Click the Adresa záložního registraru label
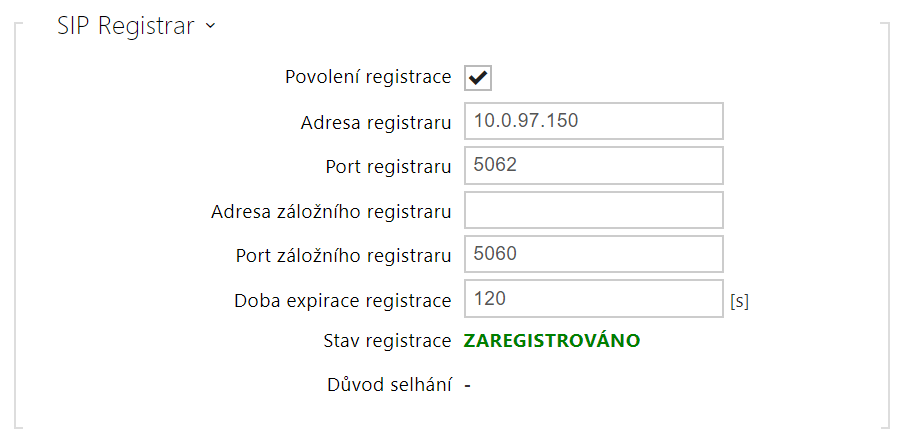The width and height of the screenshot is (900, 442). click(x=331, y=211)
